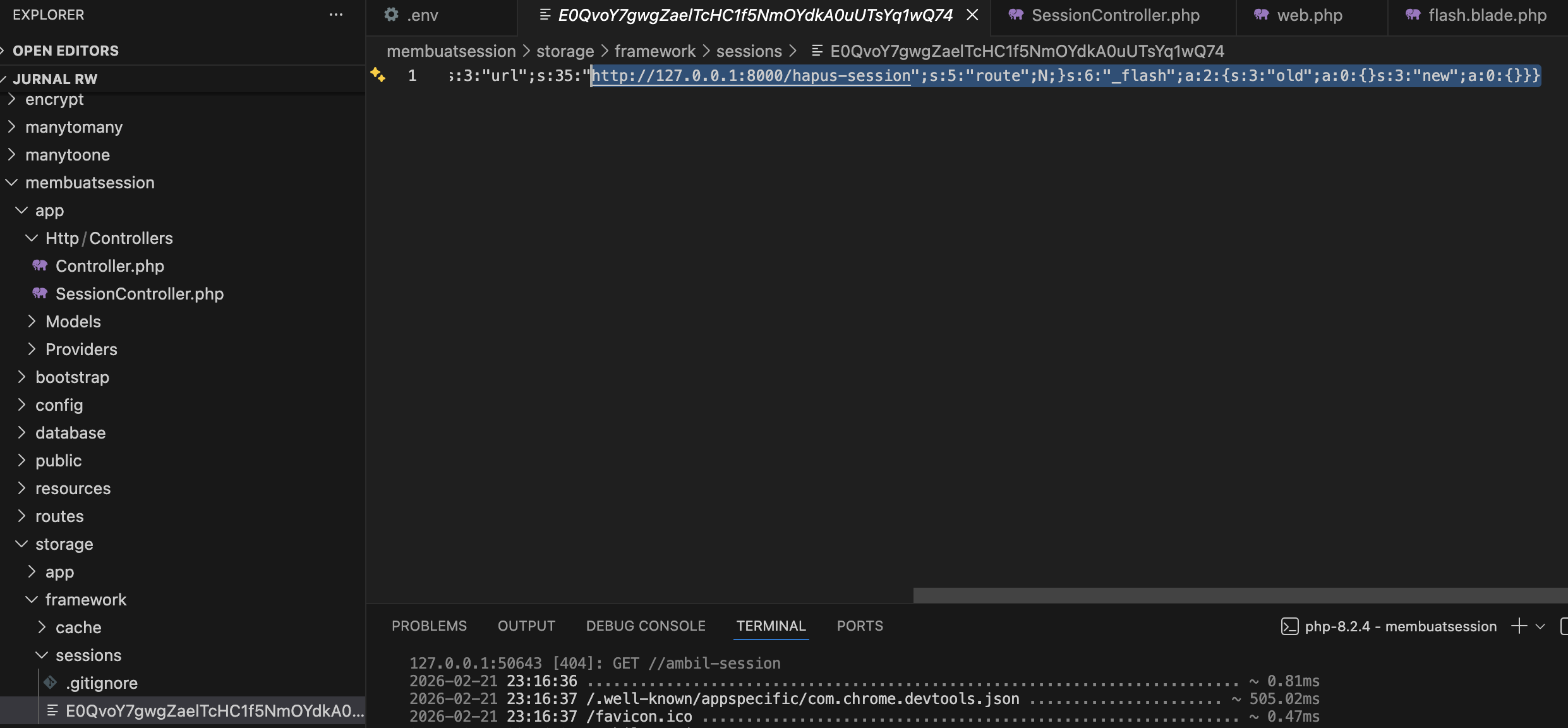Open the terminal launch profile dropdown arrow
The image size is (1568, 728).
point(1540,626)
